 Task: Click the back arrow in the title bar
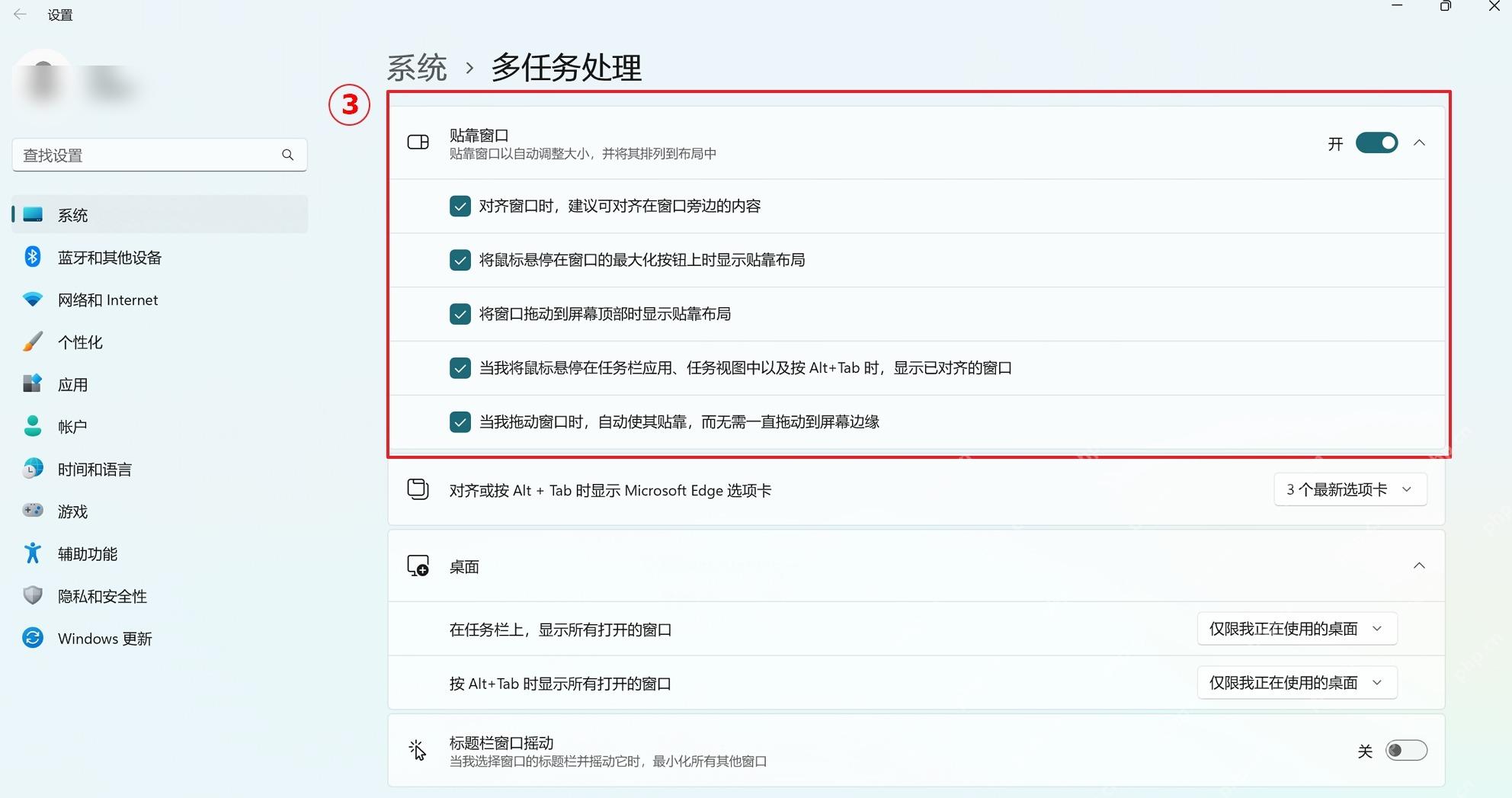(20, 14)
